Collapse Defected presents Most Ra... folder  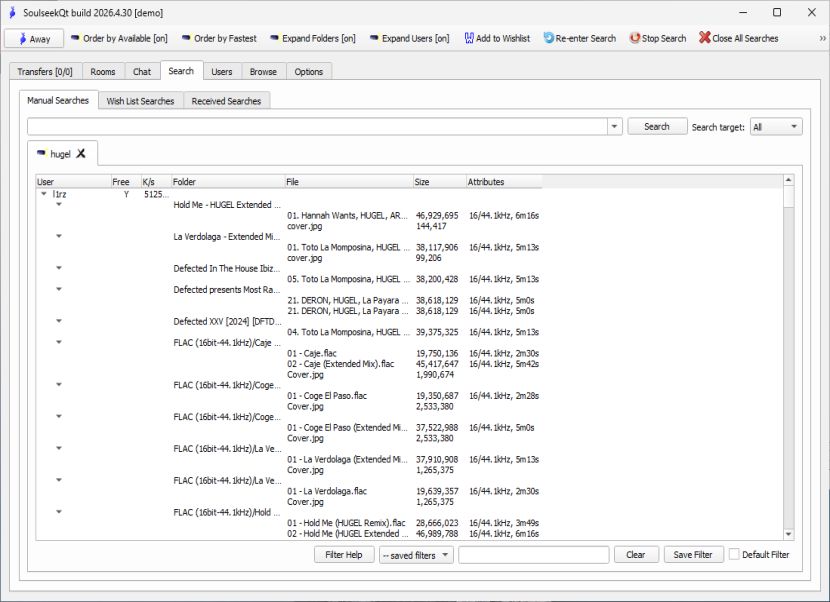(x=59, y=289)
